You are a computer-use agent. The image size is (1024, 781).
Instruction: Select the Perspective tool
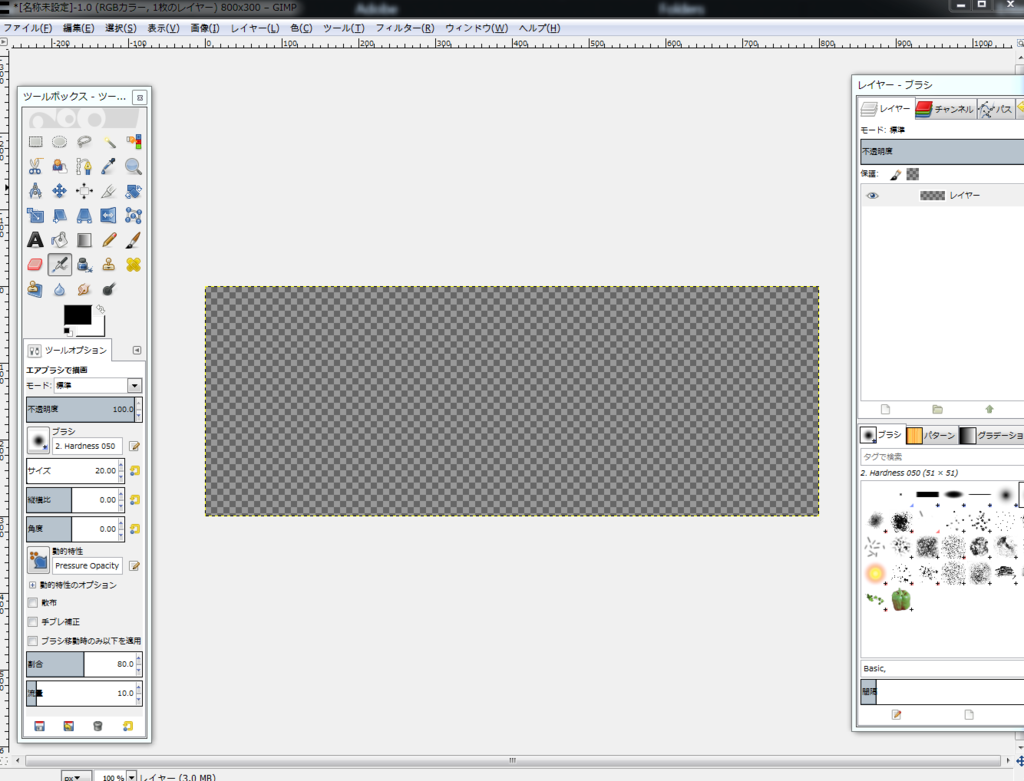click(x=84, y=215)
